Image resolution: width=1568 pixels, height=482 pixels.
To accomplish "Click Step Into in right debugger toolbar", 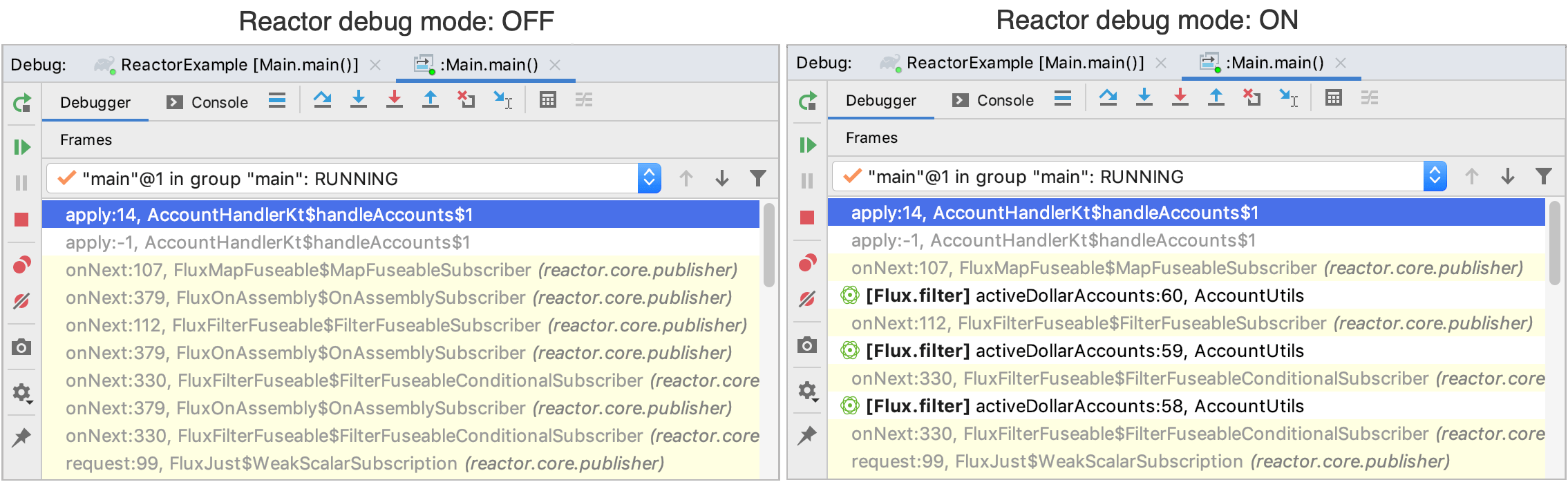I will [1144, 98].
